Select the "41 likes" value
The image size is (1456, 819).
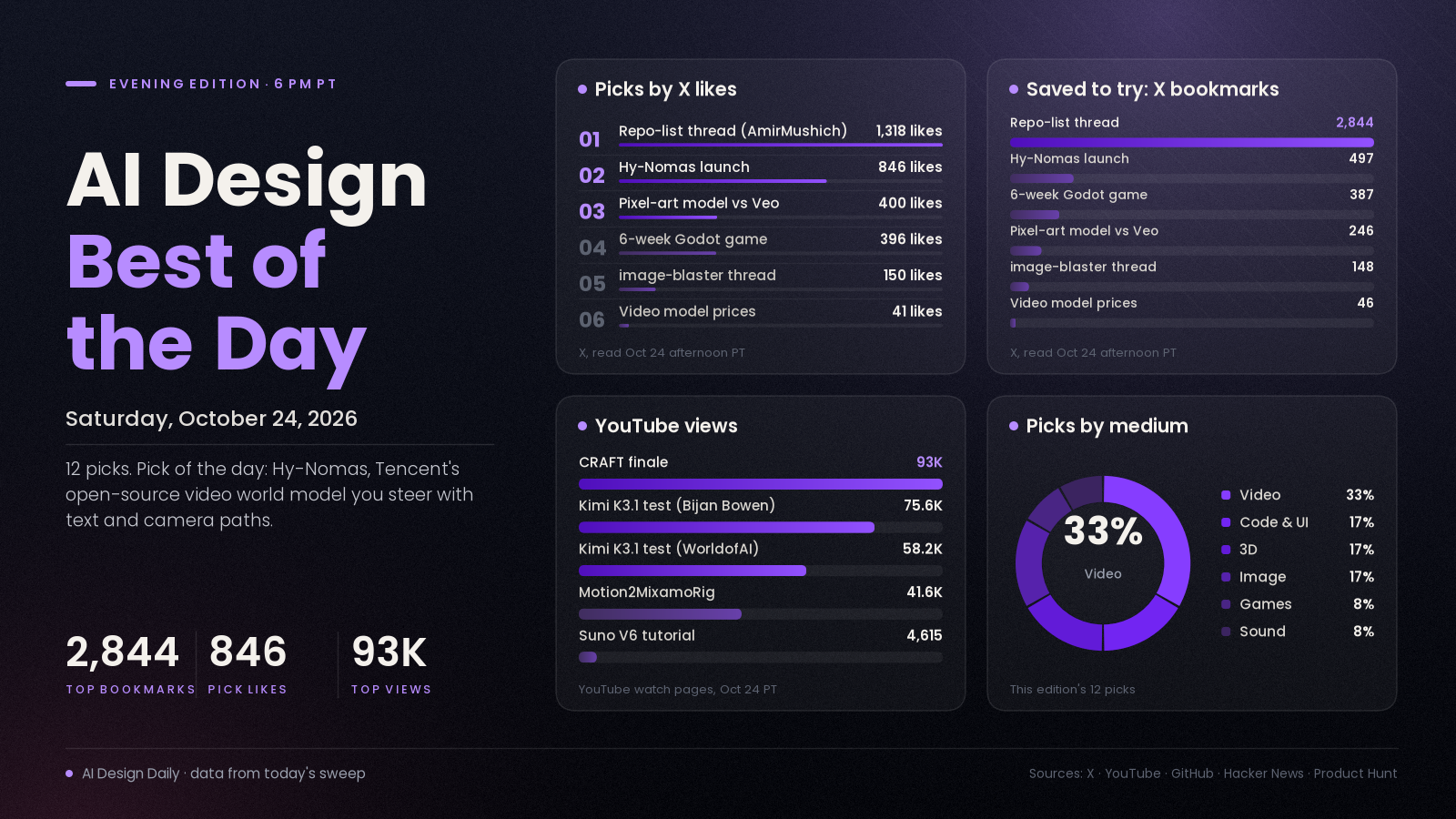[x=917, y=311]
